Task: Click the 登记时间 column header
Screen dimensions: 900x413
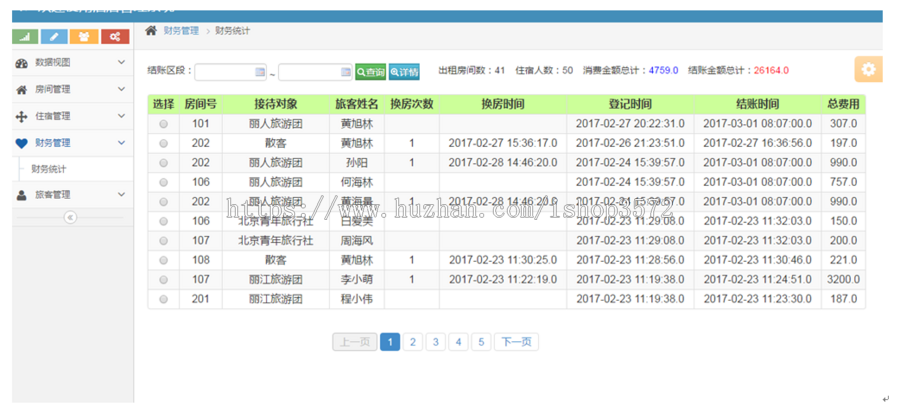Action: pyautogui.click(x=630, y=104)
